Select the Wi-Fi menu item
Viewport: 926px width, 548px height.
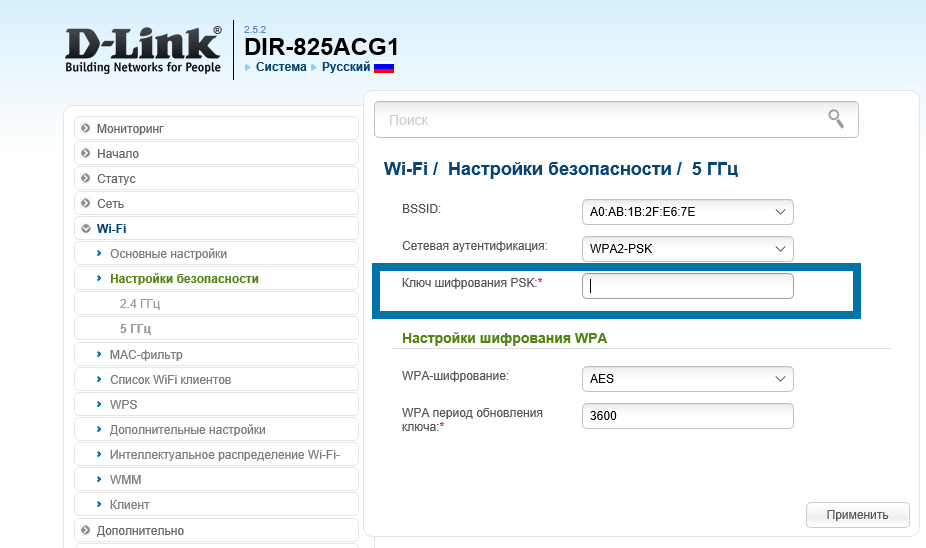tap(216, 229)
